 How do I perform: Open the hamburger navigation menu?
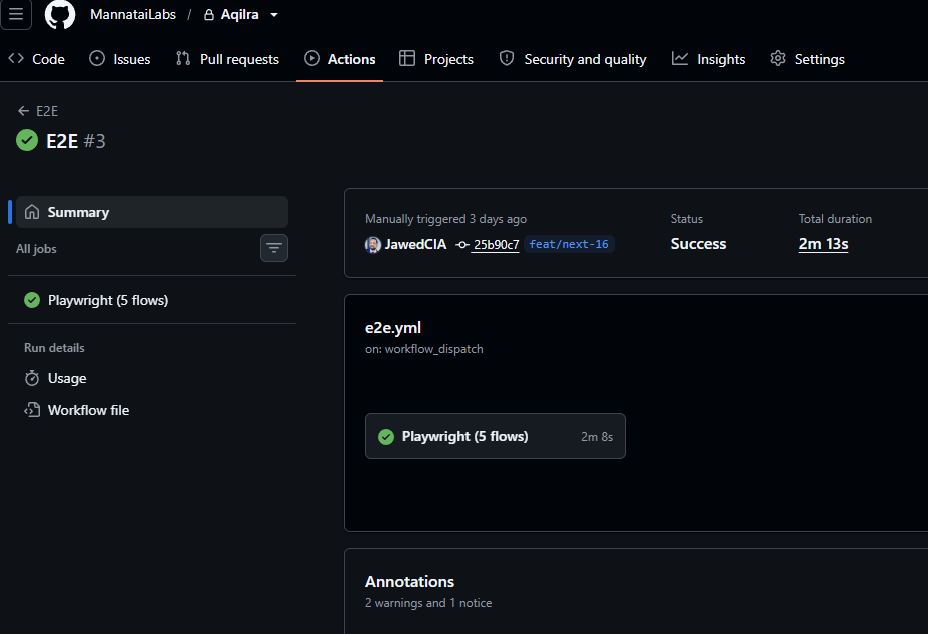pyautogui.click(x=16, y=14)
